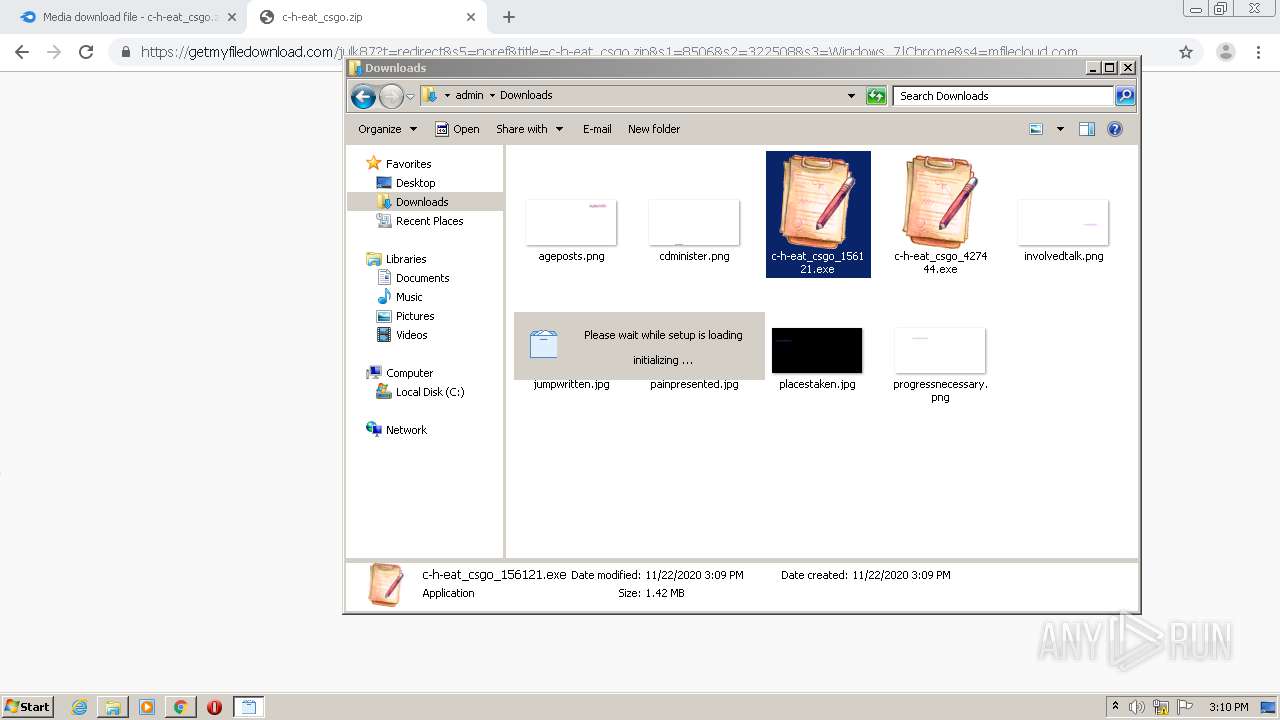
Task: Click the Chrome back button
Action: [x=22, y=52]
